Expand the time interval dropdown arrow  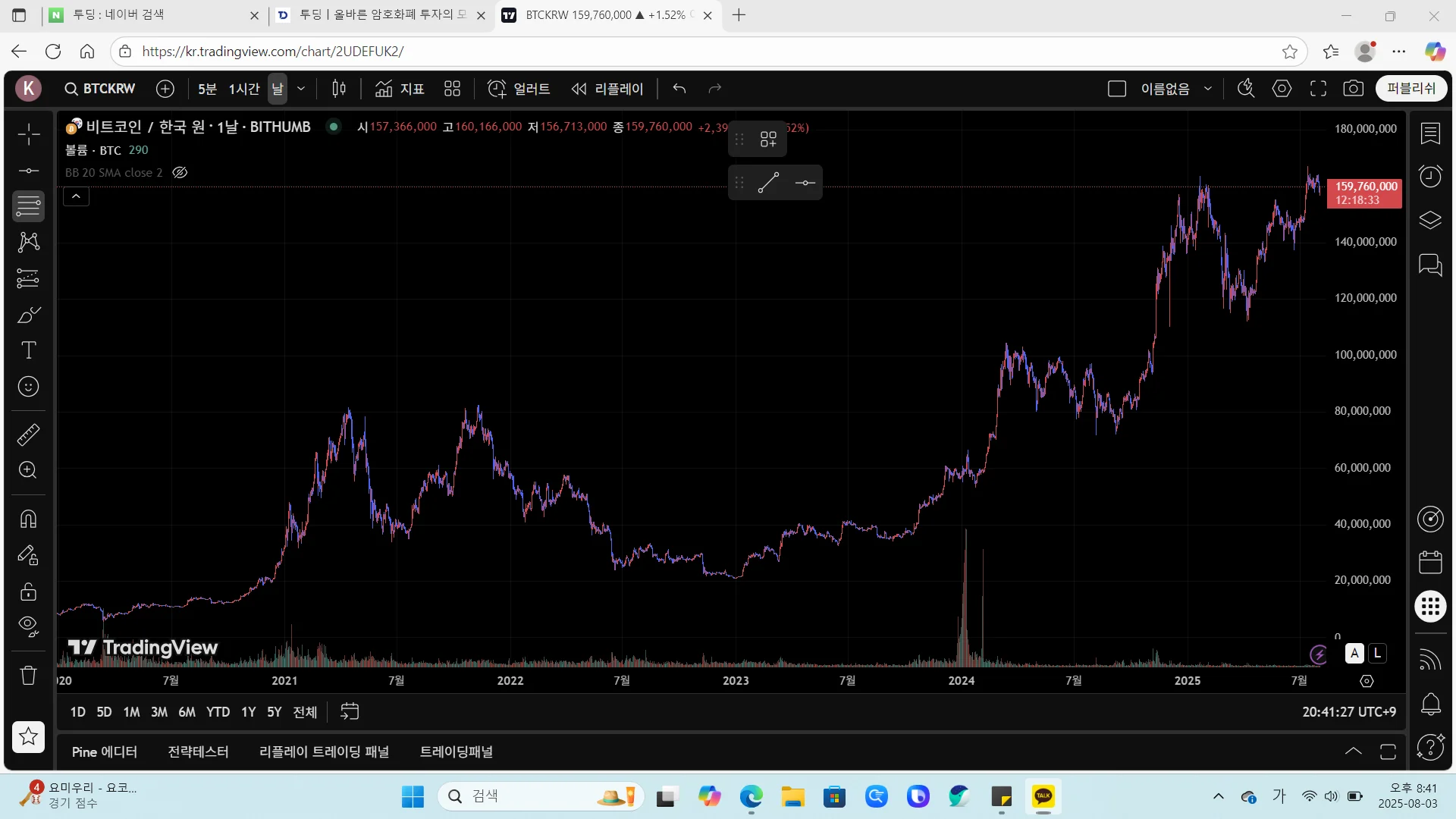click(301, 89)
